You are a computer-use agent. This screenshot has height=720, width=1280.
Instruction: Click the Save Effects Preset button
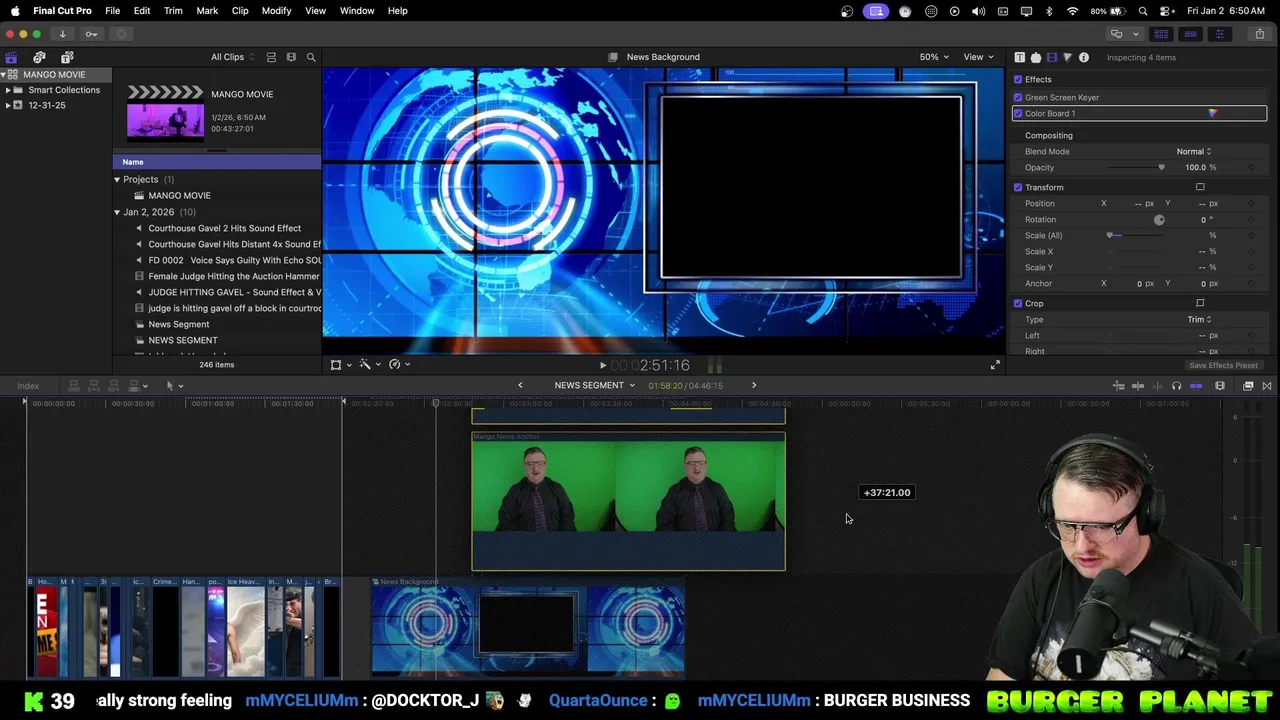click(x=1223, y=365)
